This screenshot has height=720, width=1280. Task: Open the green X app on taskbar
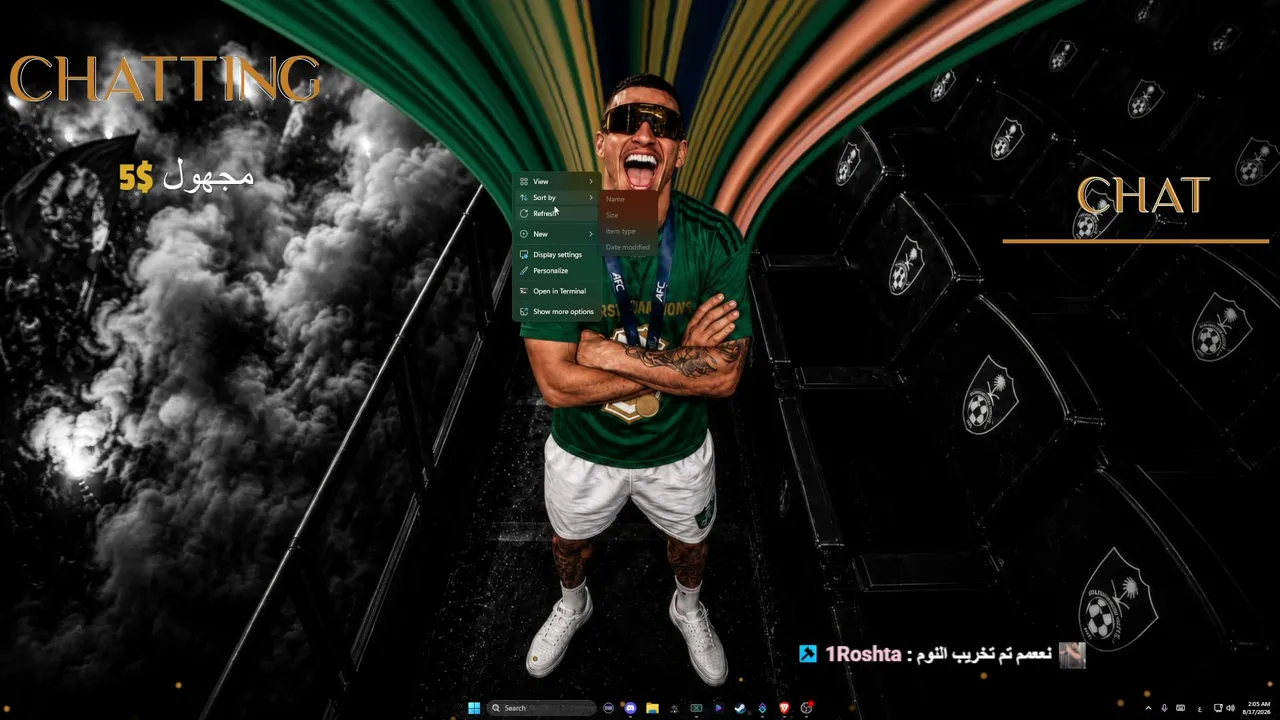click(696, 708)
